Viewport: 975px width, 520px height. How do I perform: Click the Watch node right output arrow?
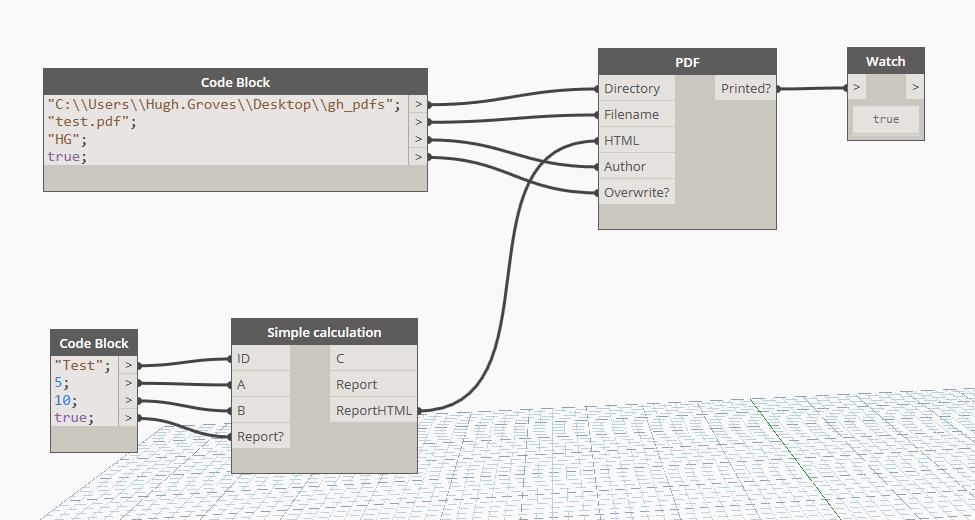point(915,87)
